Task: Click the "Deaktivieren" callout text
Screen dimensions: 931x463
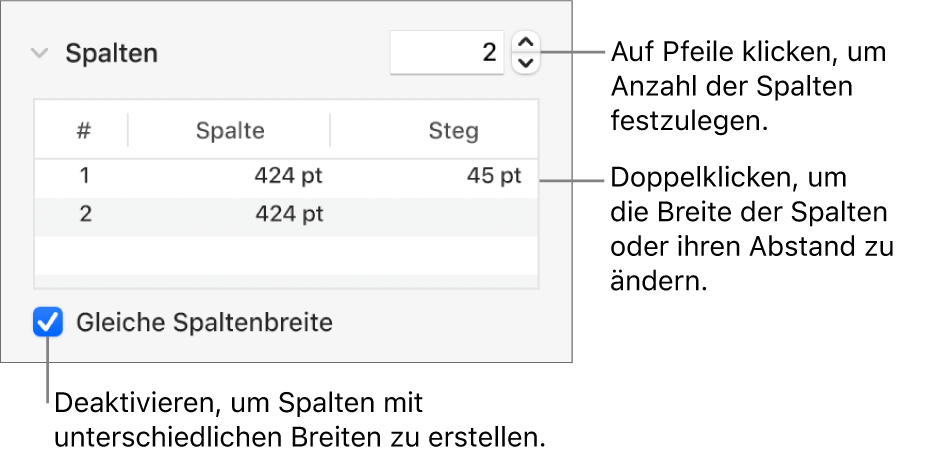Action: coord(303,421)
